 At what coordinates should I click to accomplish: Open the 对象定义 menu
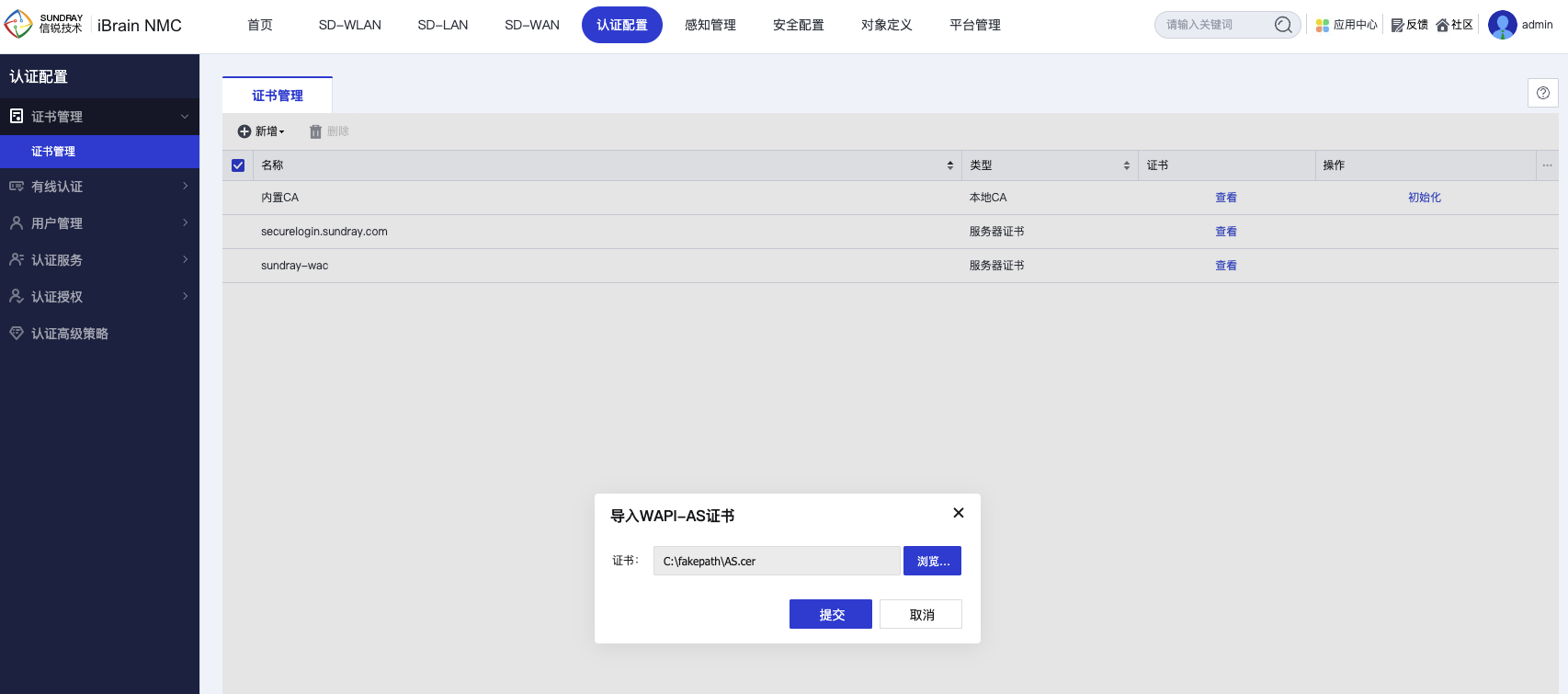point(887,25)
